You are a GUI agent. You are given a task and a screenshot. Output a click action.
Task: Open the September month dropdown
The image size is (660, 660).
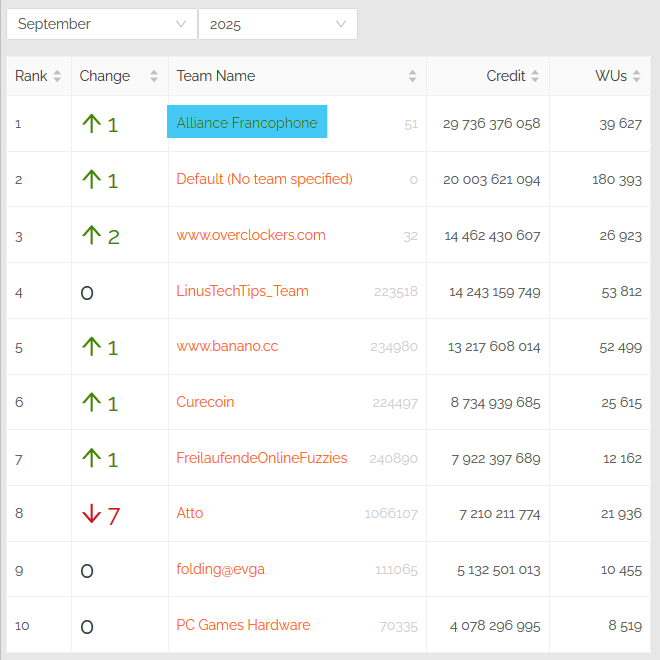coord(101,24)
